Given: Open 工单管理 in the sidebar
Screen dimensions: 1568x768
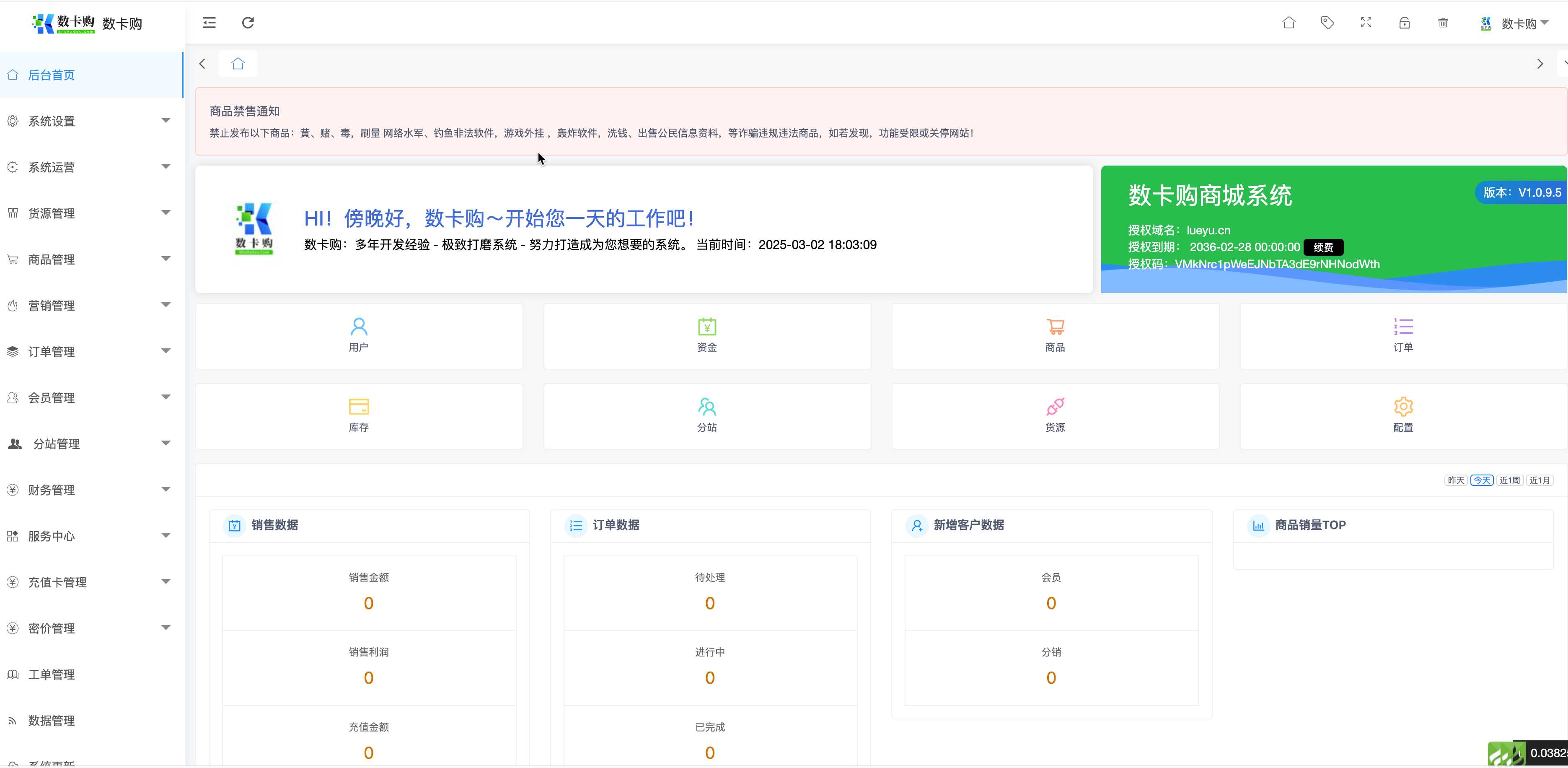Looking at the screenshot, I should 52,674.
